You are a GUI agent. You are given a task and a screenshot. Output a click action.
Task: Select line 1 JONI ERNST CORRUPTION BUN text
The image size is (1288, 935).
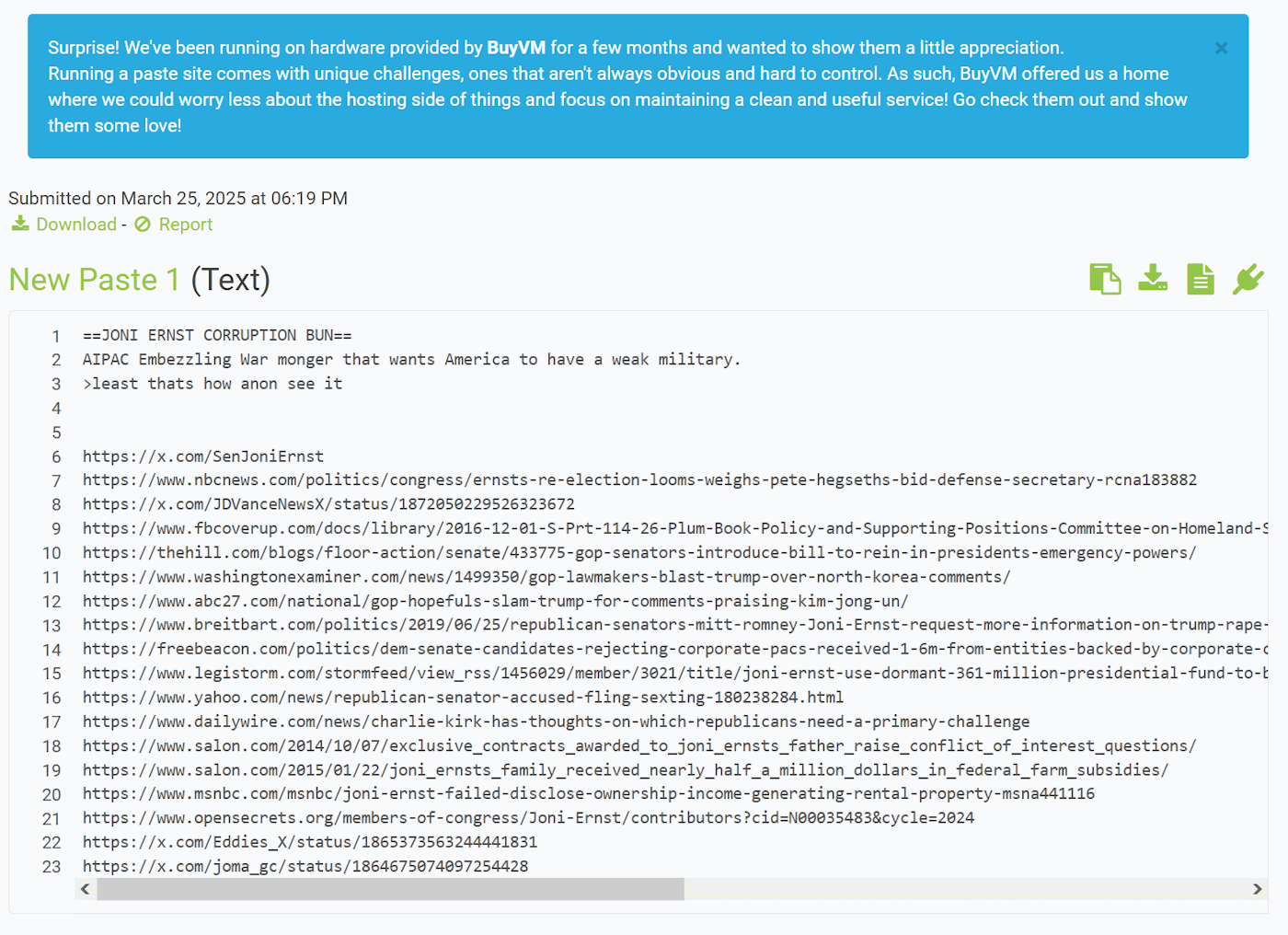pyautogui.click(x=217, y=335)
